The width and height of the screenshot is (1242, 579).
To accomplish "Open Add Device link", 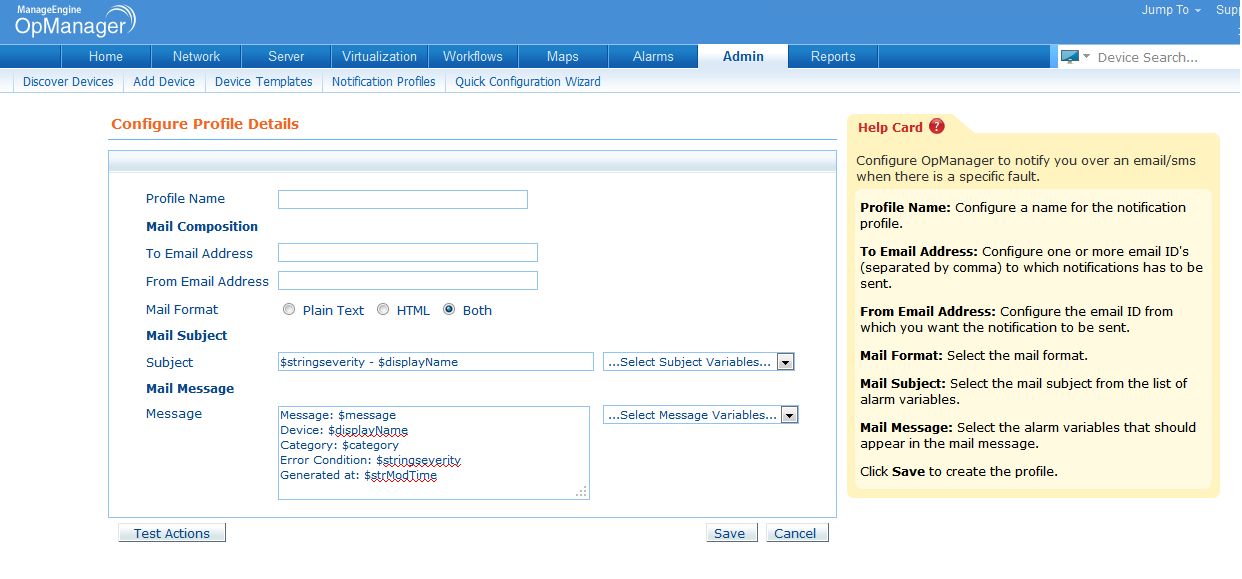I will click(164, 82).
